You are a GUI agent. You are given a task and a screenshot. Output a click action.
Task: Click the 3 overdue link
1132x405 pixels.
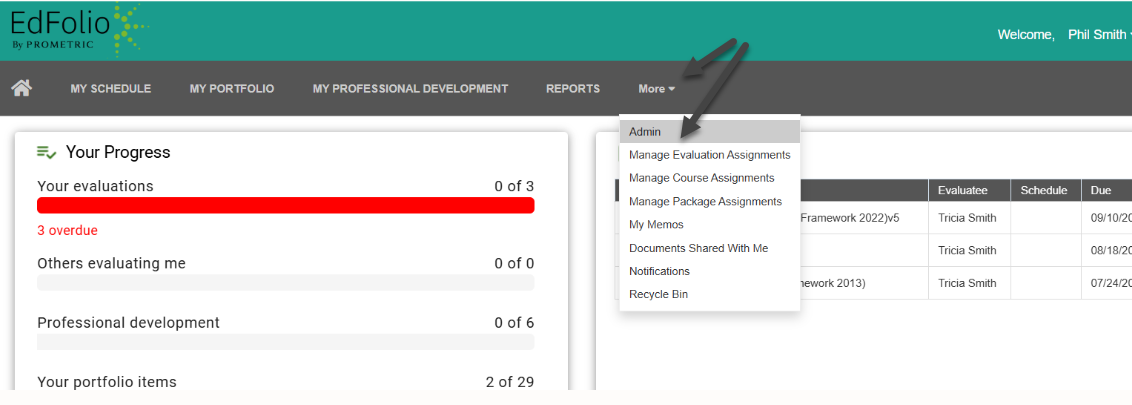click(x=67, y=231)
